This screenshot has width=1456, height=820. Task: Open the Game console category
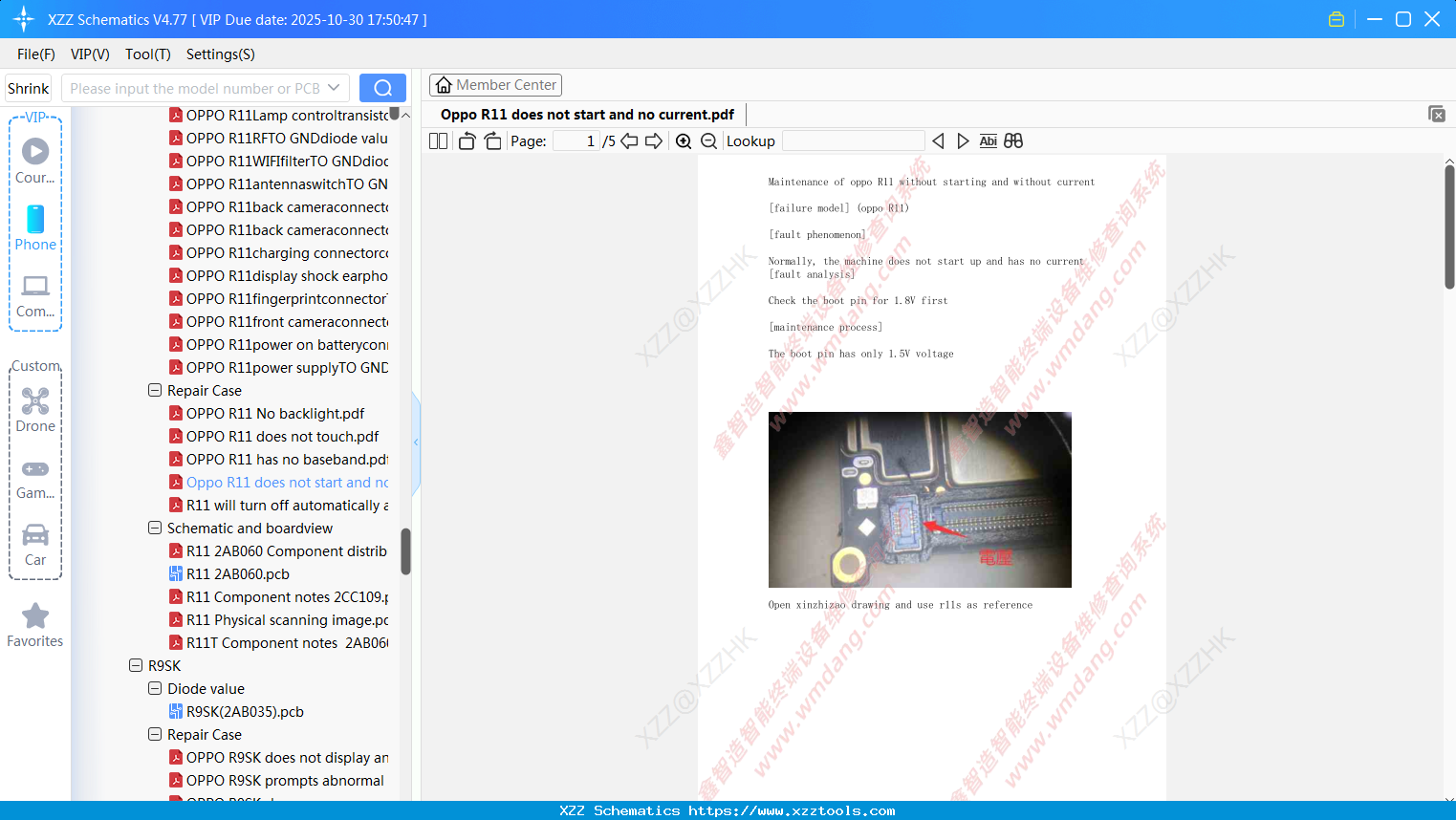click(x=35, y=479)
